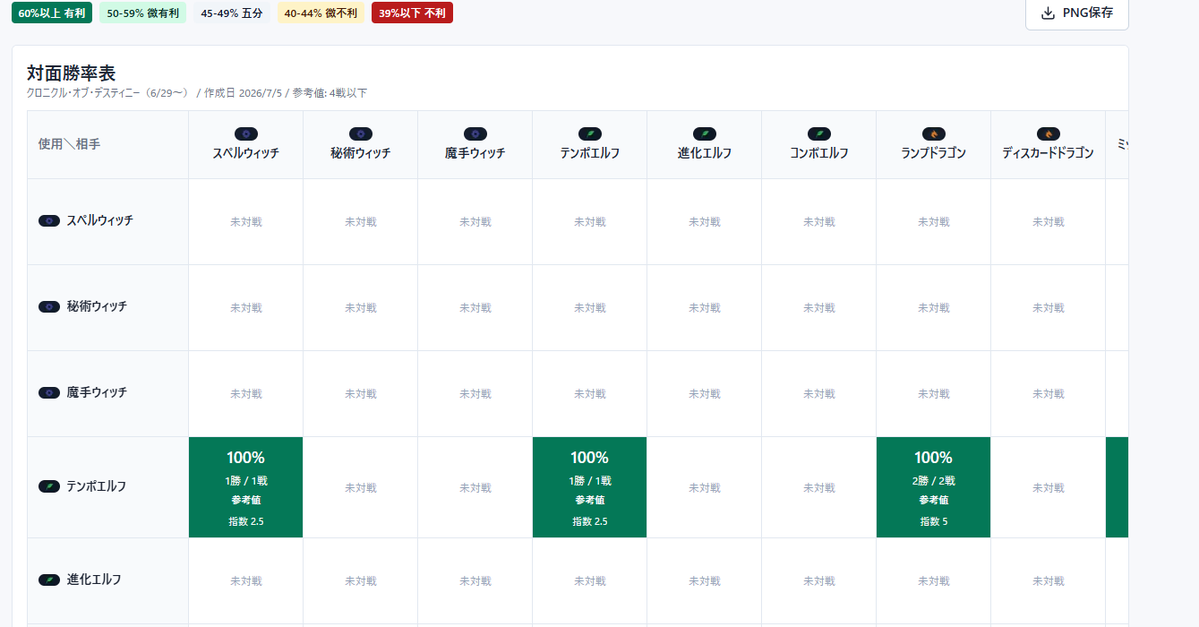Click the テンポエルフ row label

tap(96, 486)
